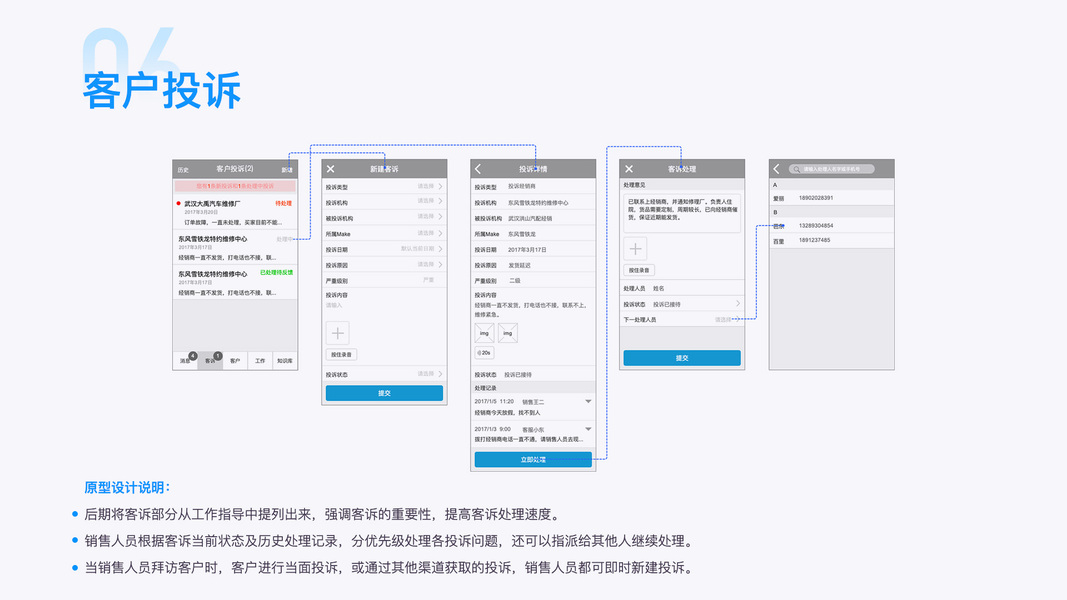Screen dimensions: 1067x600
Task: Click 投诉机构 row in 投诉详情
Action: 533,203
